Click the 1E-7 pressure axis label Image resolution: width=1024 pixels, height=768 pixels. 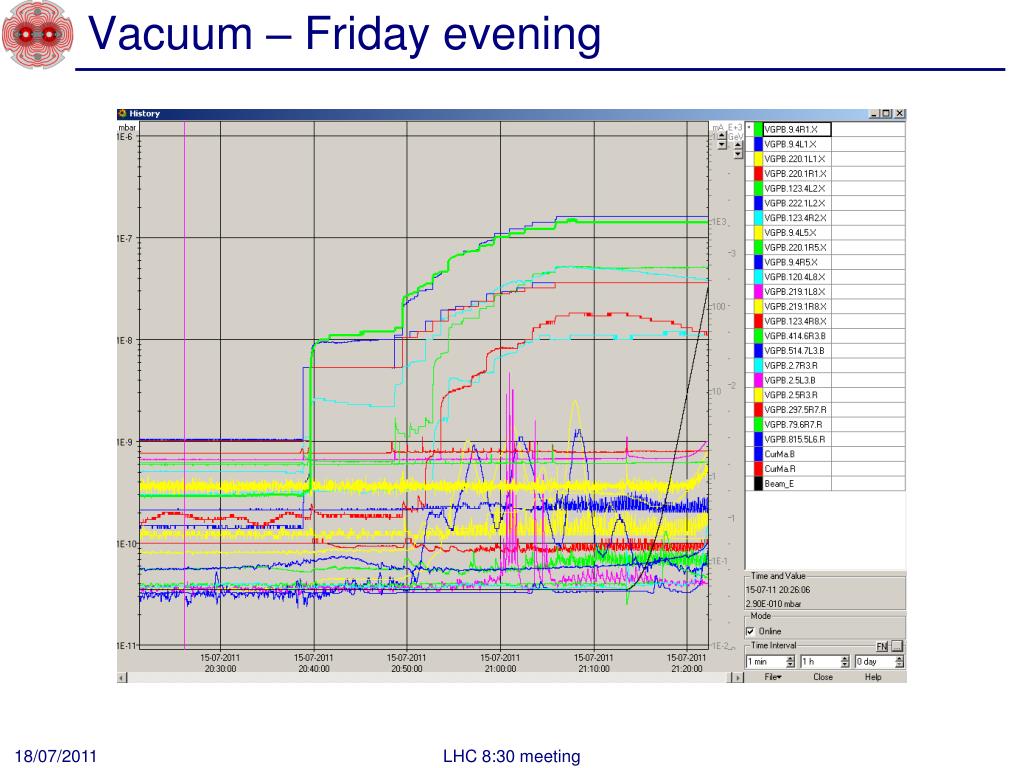124,239
